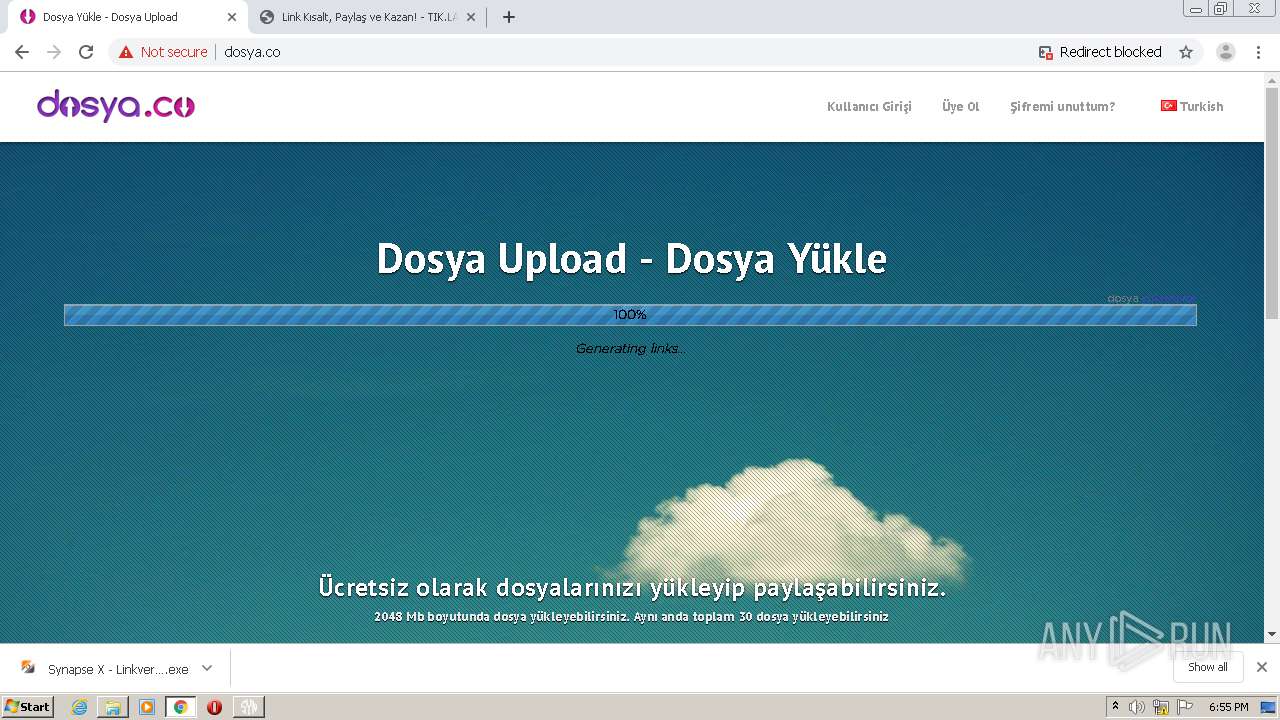Select the Dosya Yükle - Dosya Upload tab
1280x720 pixels.
tap(125, 17)
